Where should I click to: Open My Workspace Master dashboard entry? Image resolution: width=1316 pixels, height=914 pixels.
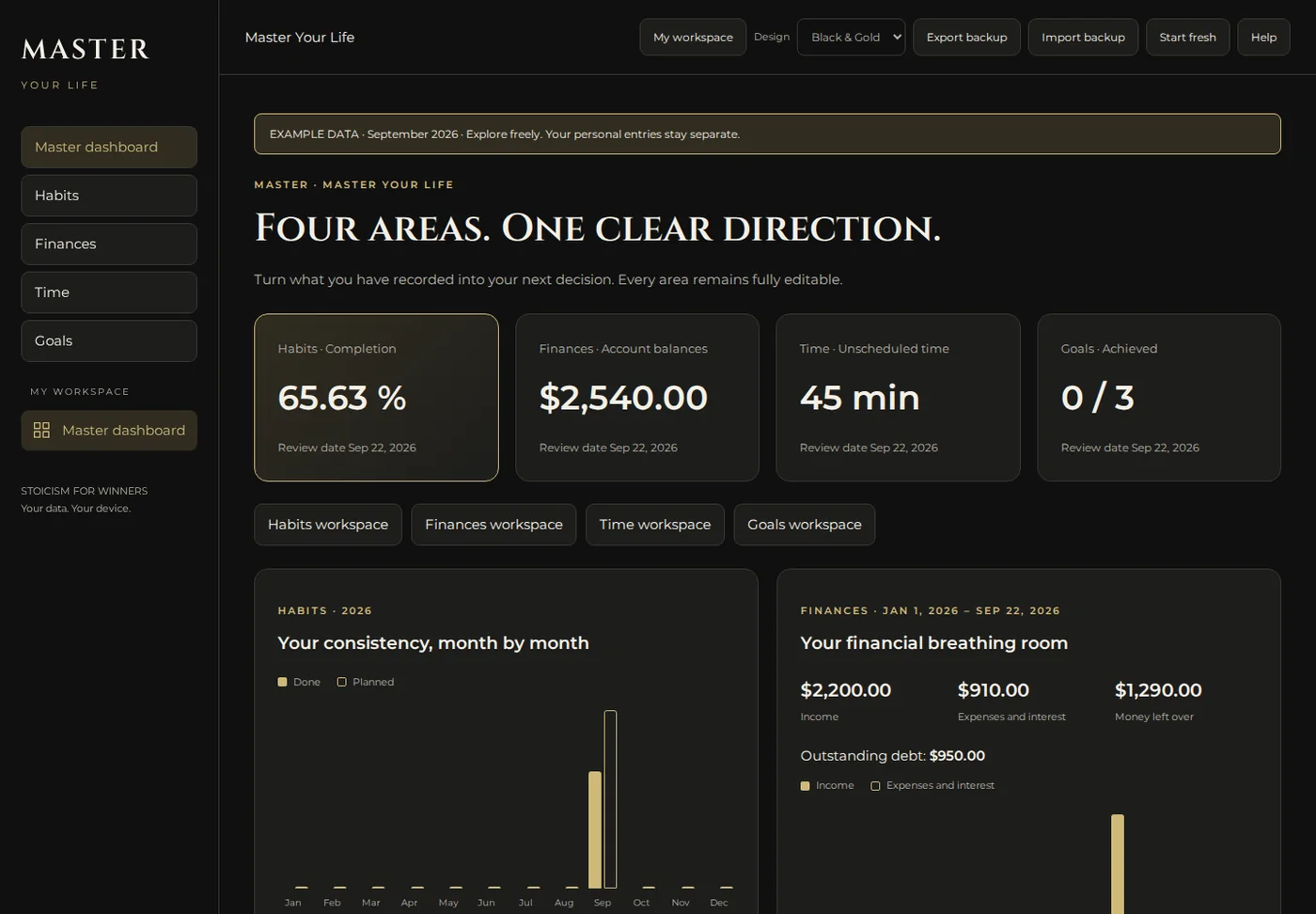(109, 430)
